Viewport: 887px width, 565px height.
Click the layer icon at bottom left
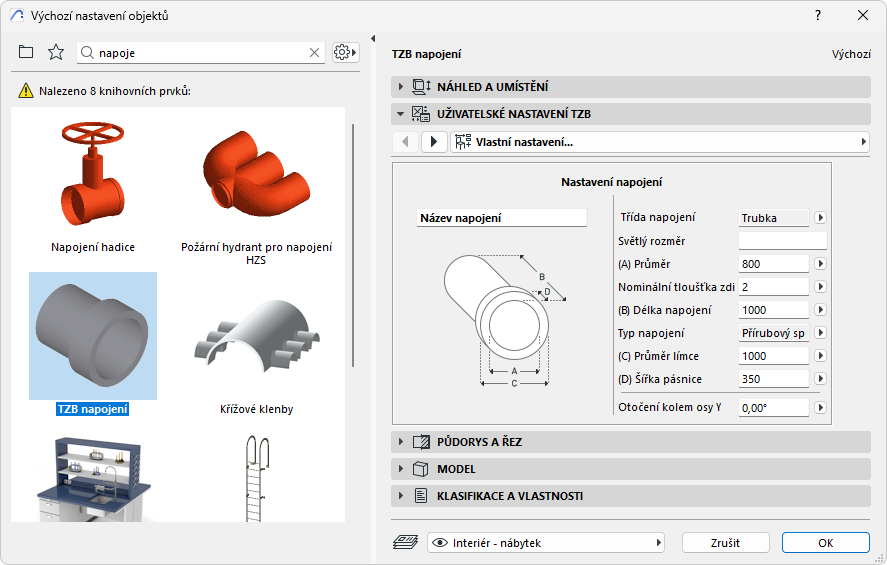[x=405, y=542]
